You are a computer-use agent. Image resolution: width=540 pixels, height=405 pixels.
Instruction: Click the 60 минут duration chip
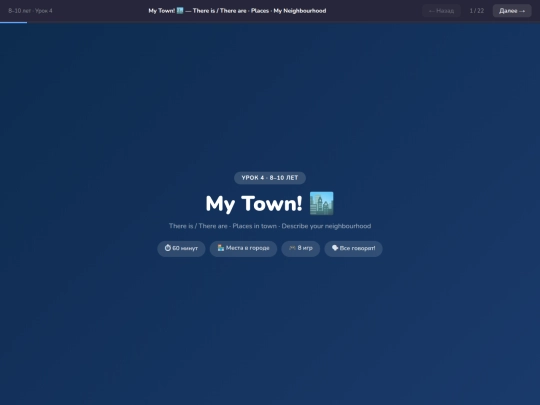pos(181,248)
